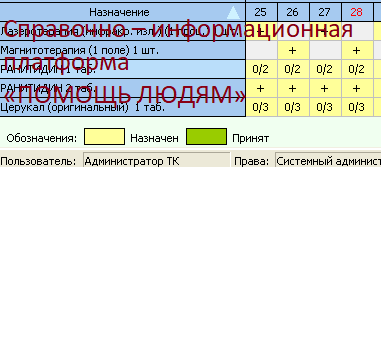Sort by the Назначение column header
The height and width of the screenshot is (363, 381).
pos(122,12)
